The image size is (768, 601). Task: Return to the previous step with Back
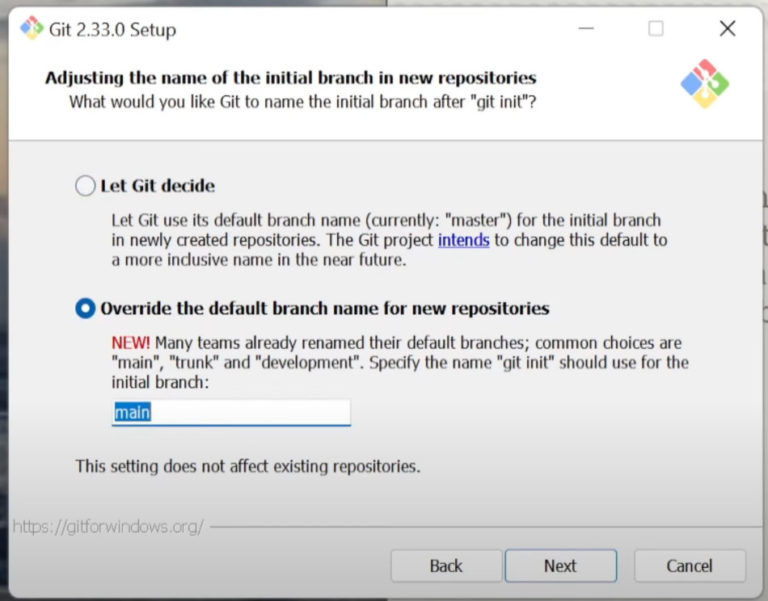tap(446, 566)
